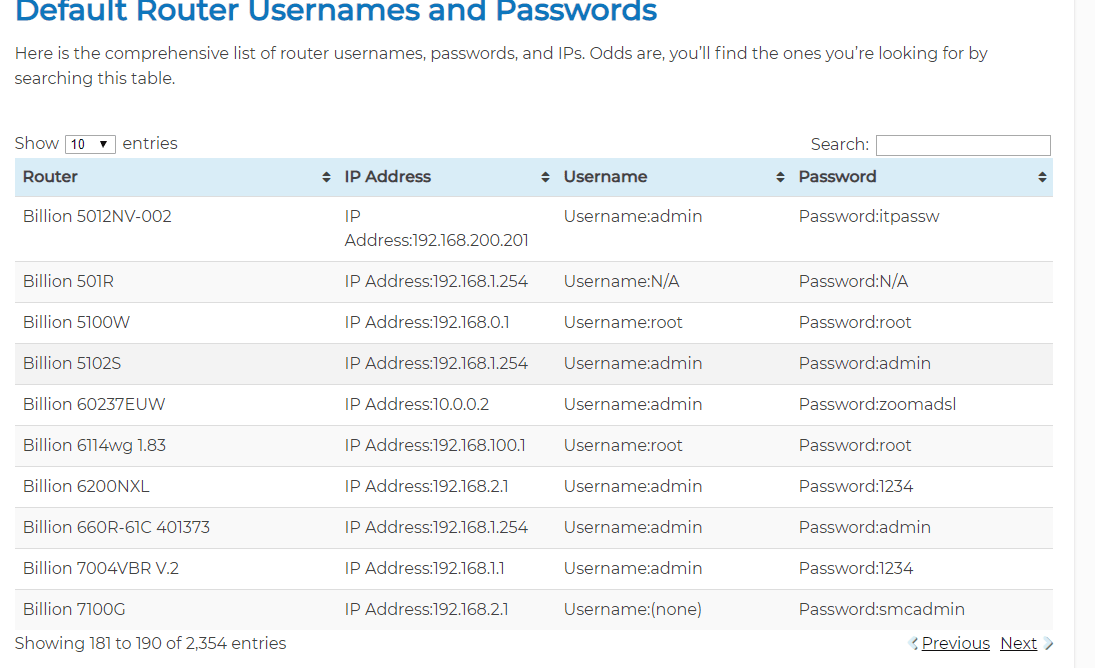
Task: Click the Router column header label
Action: (x=50, y=177)
